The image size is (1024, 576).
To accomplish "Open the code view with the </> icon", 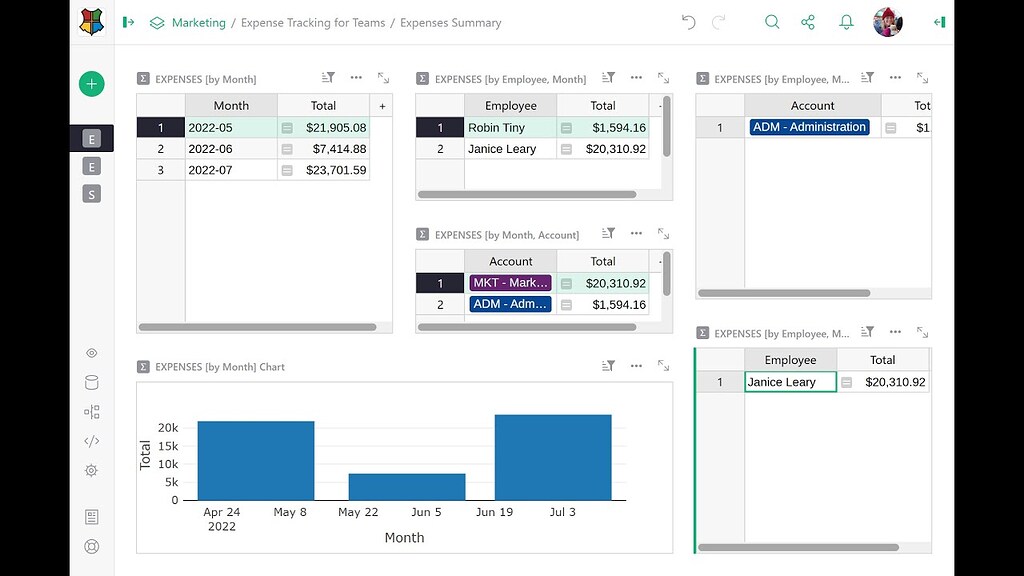I will 91,441.
